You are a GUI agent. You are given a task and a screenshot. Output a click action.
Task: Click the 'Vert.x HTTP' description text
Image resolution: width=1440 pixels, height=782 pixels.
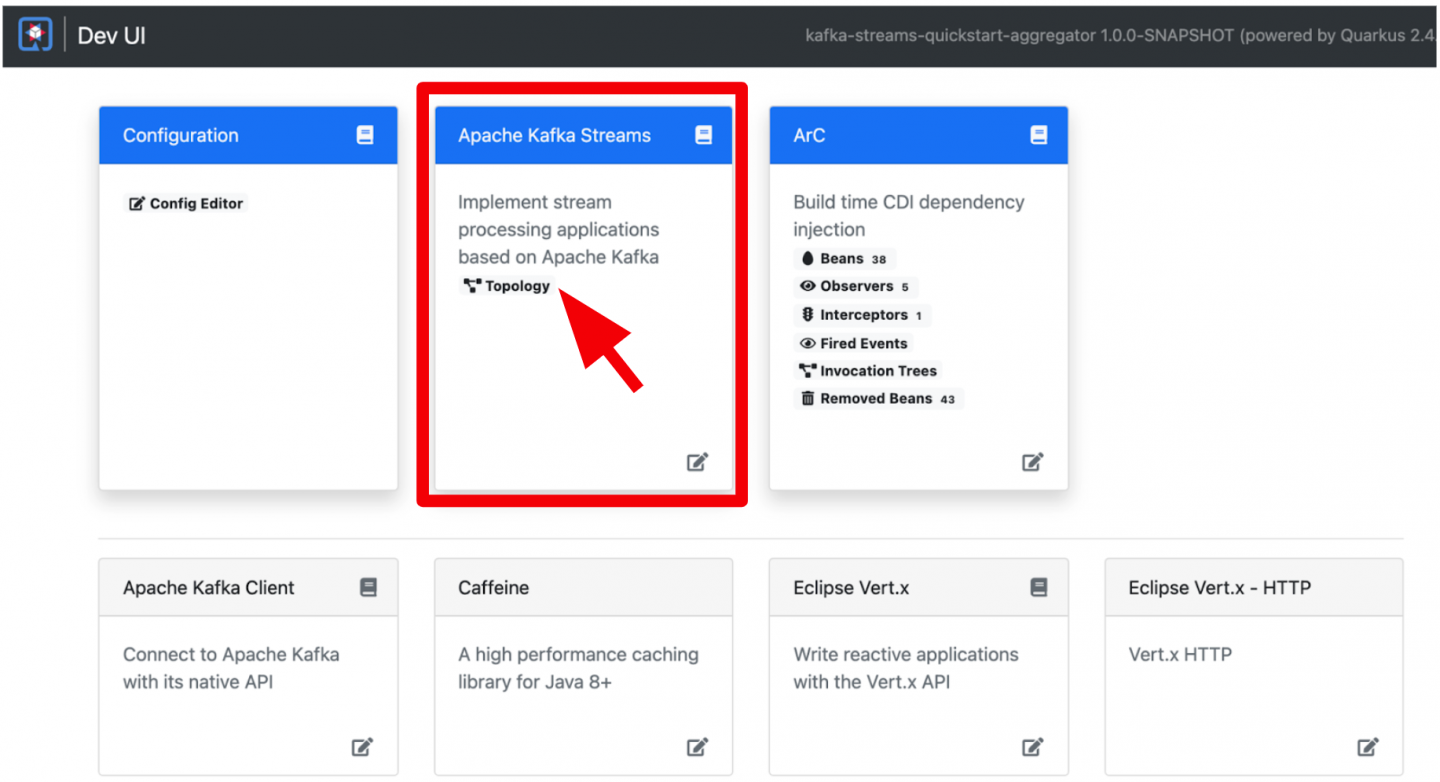pyautogui.click(x=1180, y=655)
